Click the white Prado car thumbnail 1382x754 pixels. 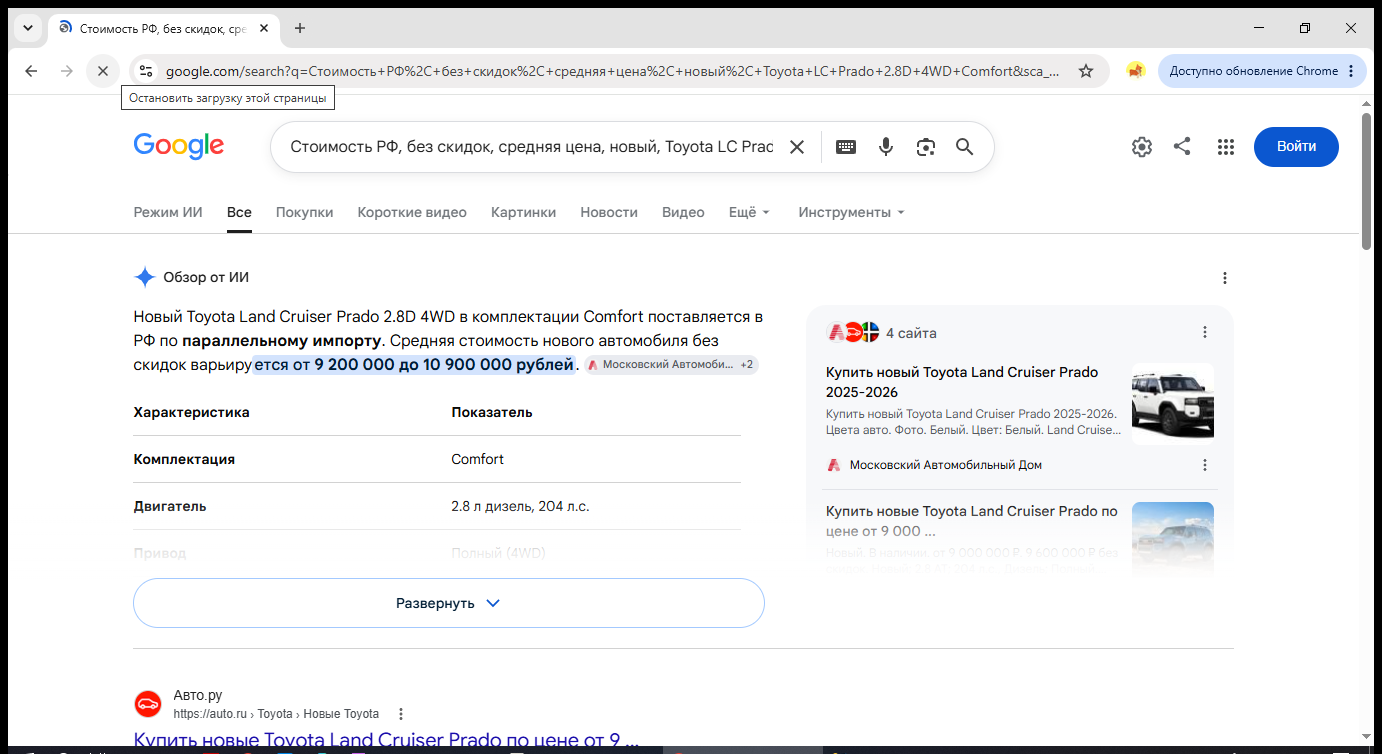1173,404
